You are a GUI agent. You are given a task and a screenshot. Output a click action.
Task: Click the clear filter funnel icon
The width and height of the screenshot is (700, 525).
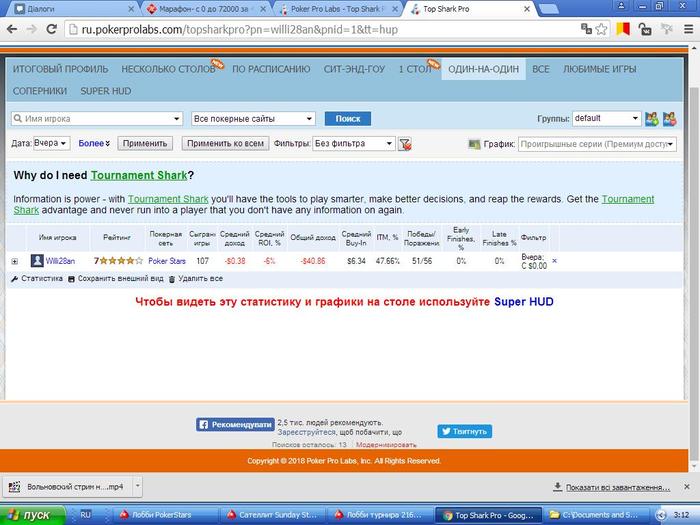pos(405,144)
